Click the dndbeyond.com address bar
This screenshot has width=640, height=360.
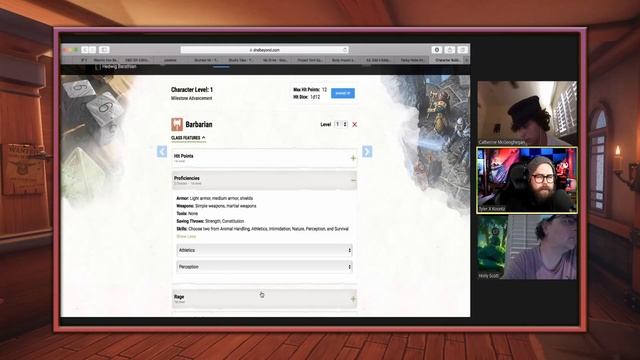click(x=264, y=50)
